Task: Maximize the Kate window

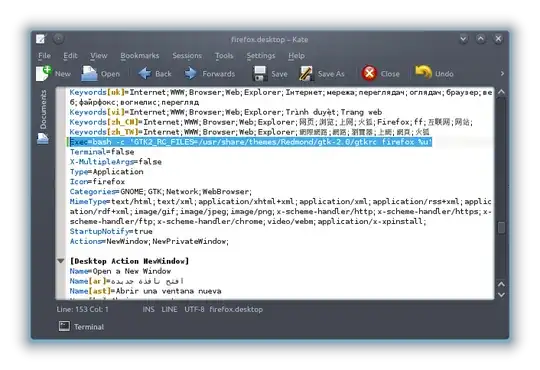Action: pos(481,39)
